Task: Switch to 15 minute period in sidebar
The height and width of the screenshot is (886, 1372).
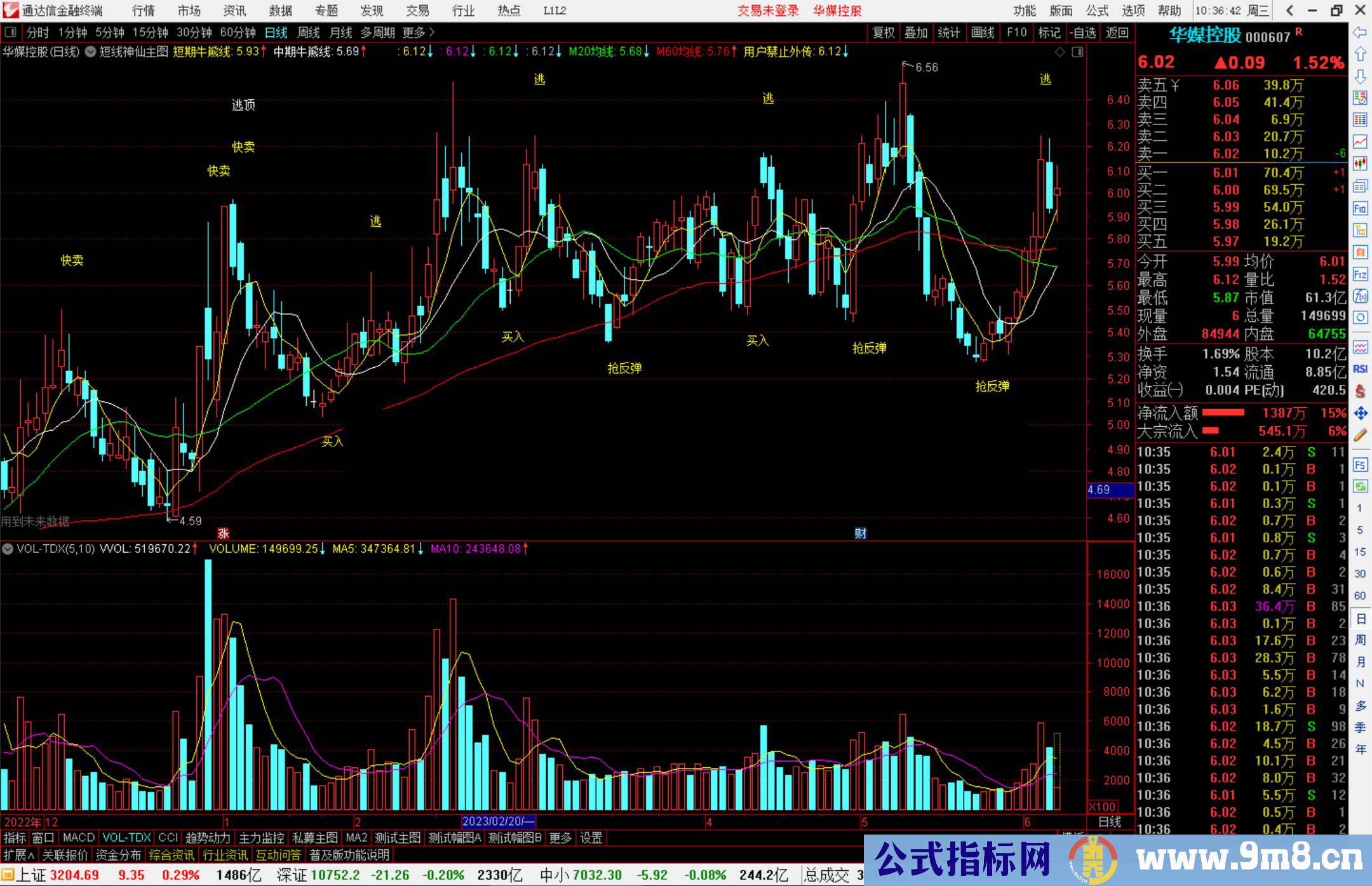Action: [x=1360, y=552]
